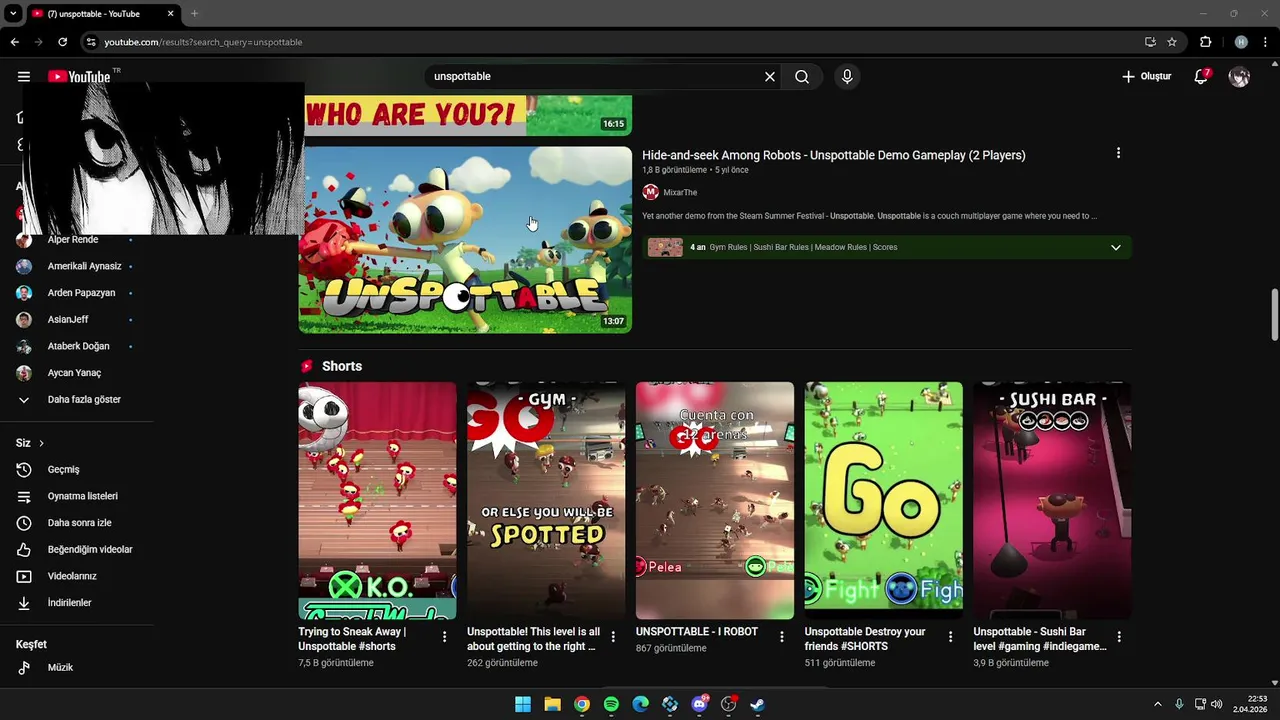Clear the search box with X icon
The height and width of the screenshot is (720, 1280).
770,76
